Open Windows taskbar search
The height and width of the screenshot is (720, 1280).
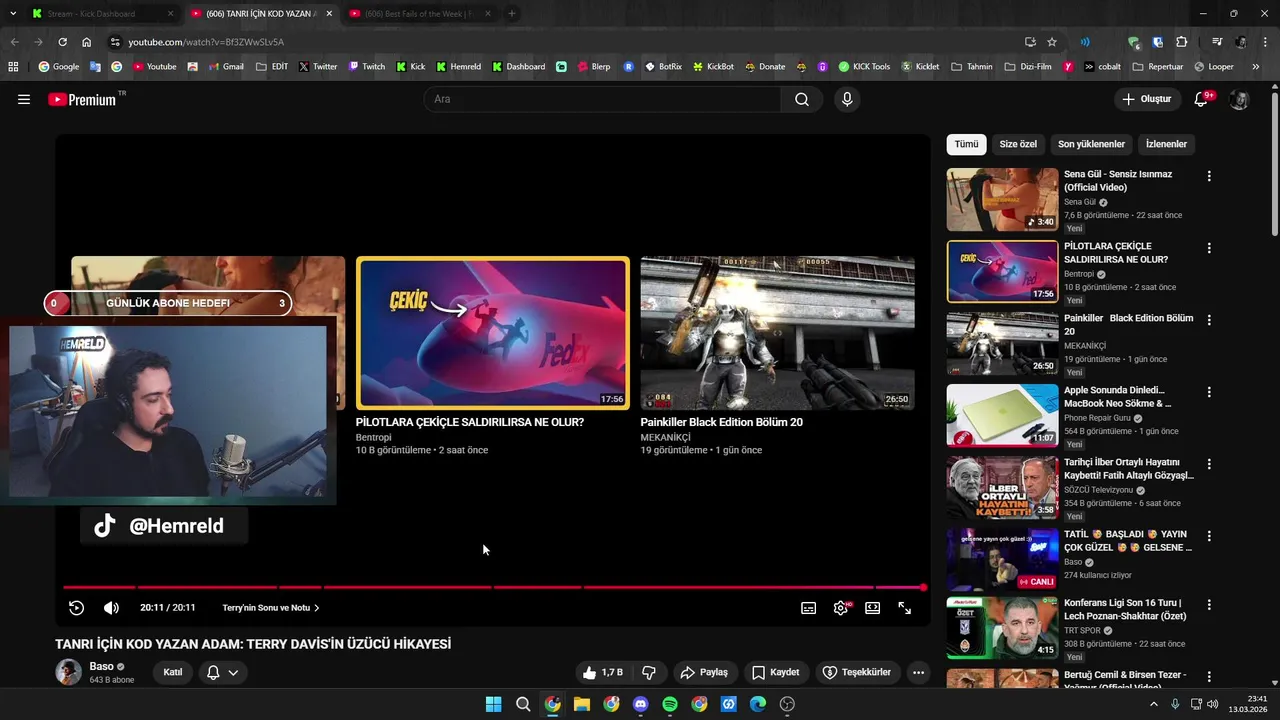click(523, 704)
